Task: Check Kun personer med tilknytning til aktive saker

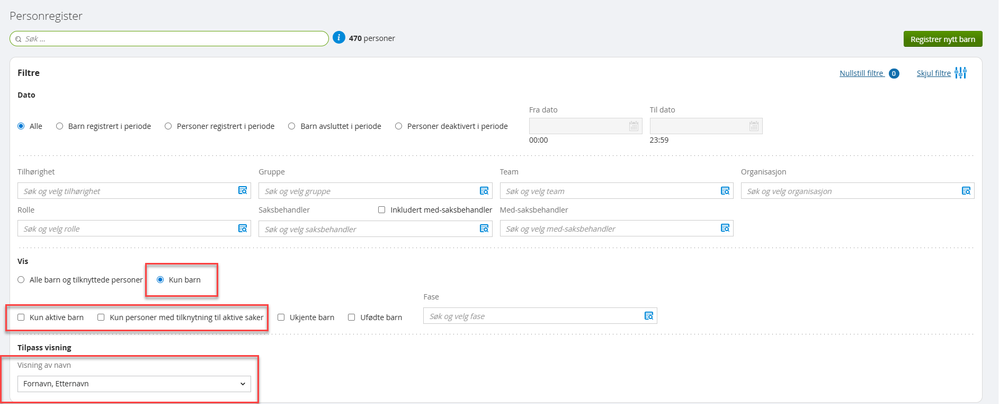Action: 101,317
